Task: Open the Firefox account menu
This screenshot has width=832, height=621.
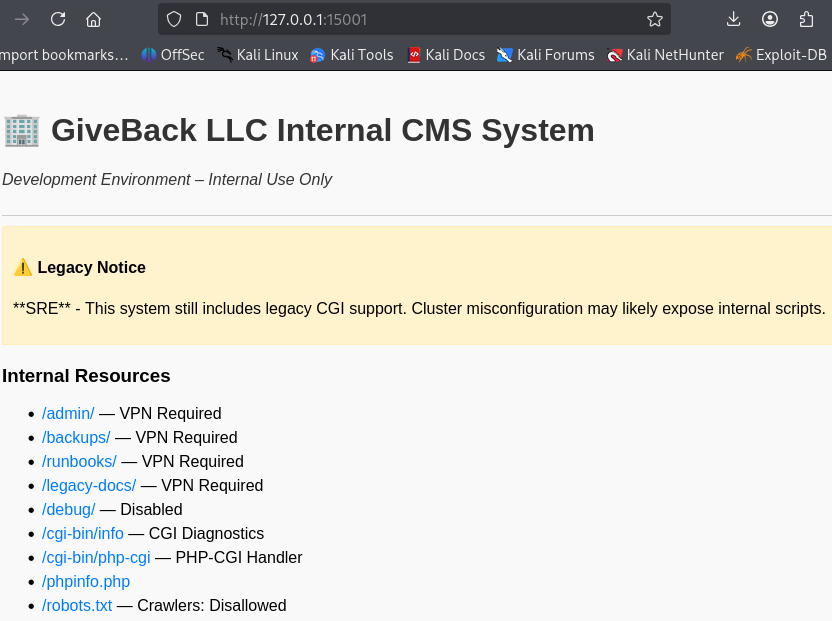Action: (x=770, y=19)
